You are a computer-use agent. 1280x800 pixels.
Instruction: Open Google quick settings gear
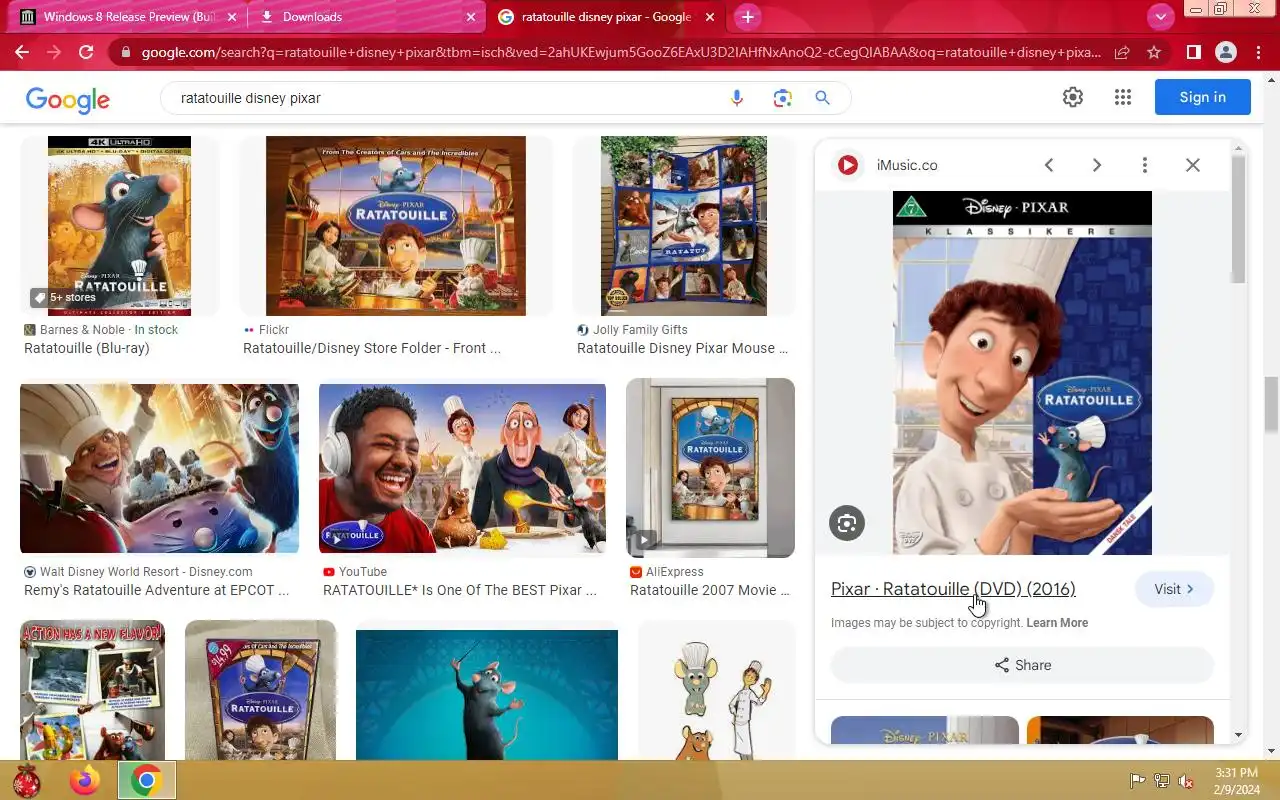pyautogui.click(x=1073, y=97)
